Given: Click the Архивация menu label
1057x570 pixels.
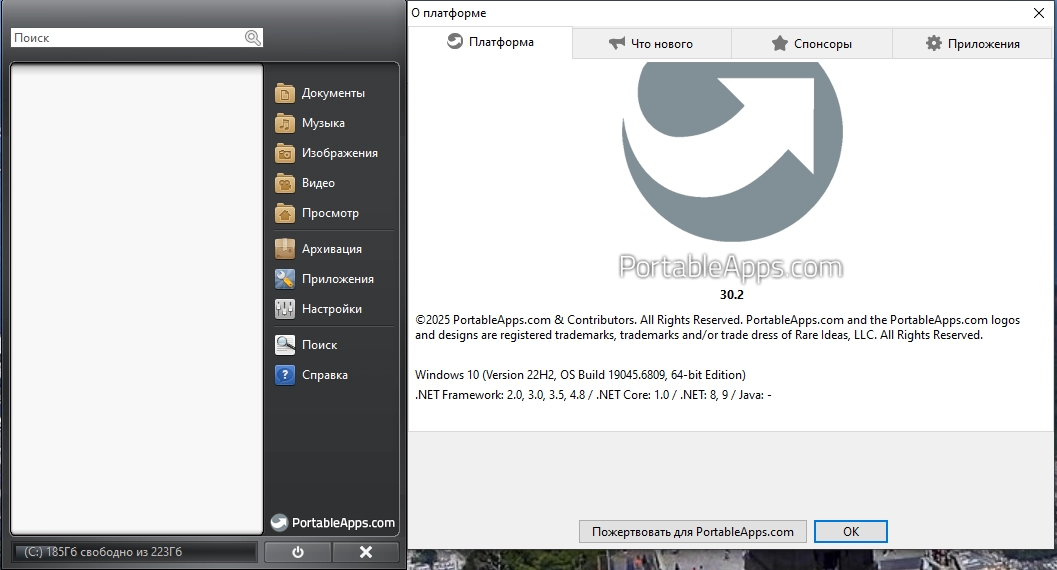Looking at the screenshot, I should pos(332,249).
